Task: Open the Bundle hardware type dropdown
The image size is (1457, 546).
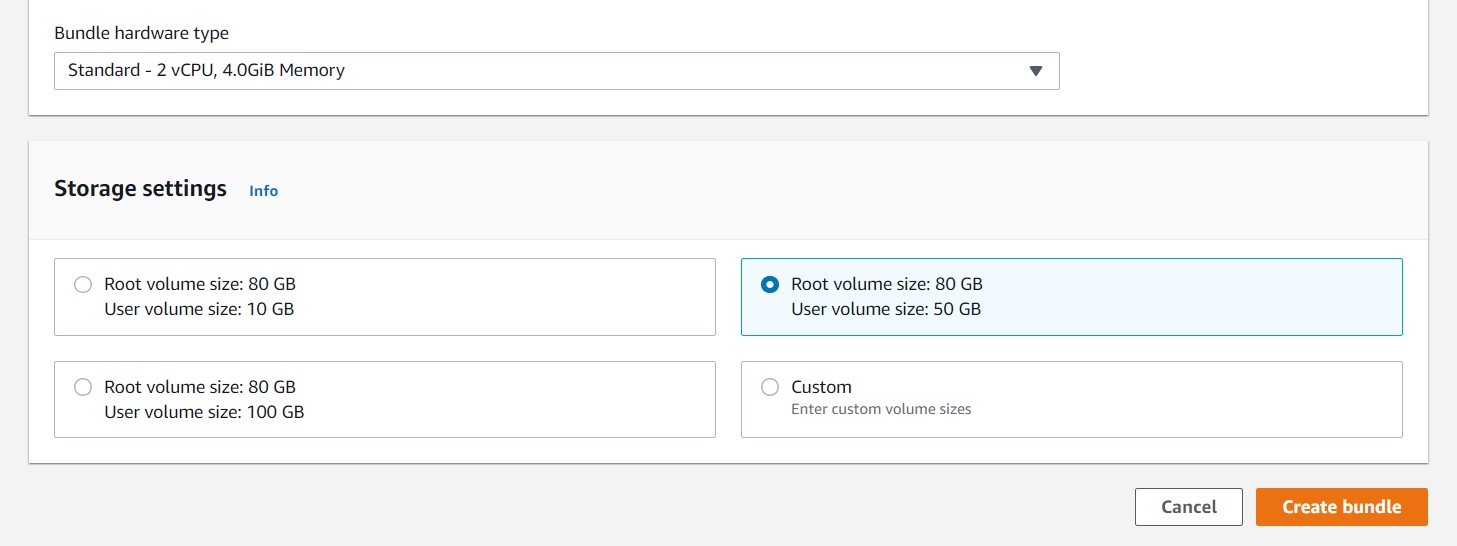Action: click(x=556, y=71)
